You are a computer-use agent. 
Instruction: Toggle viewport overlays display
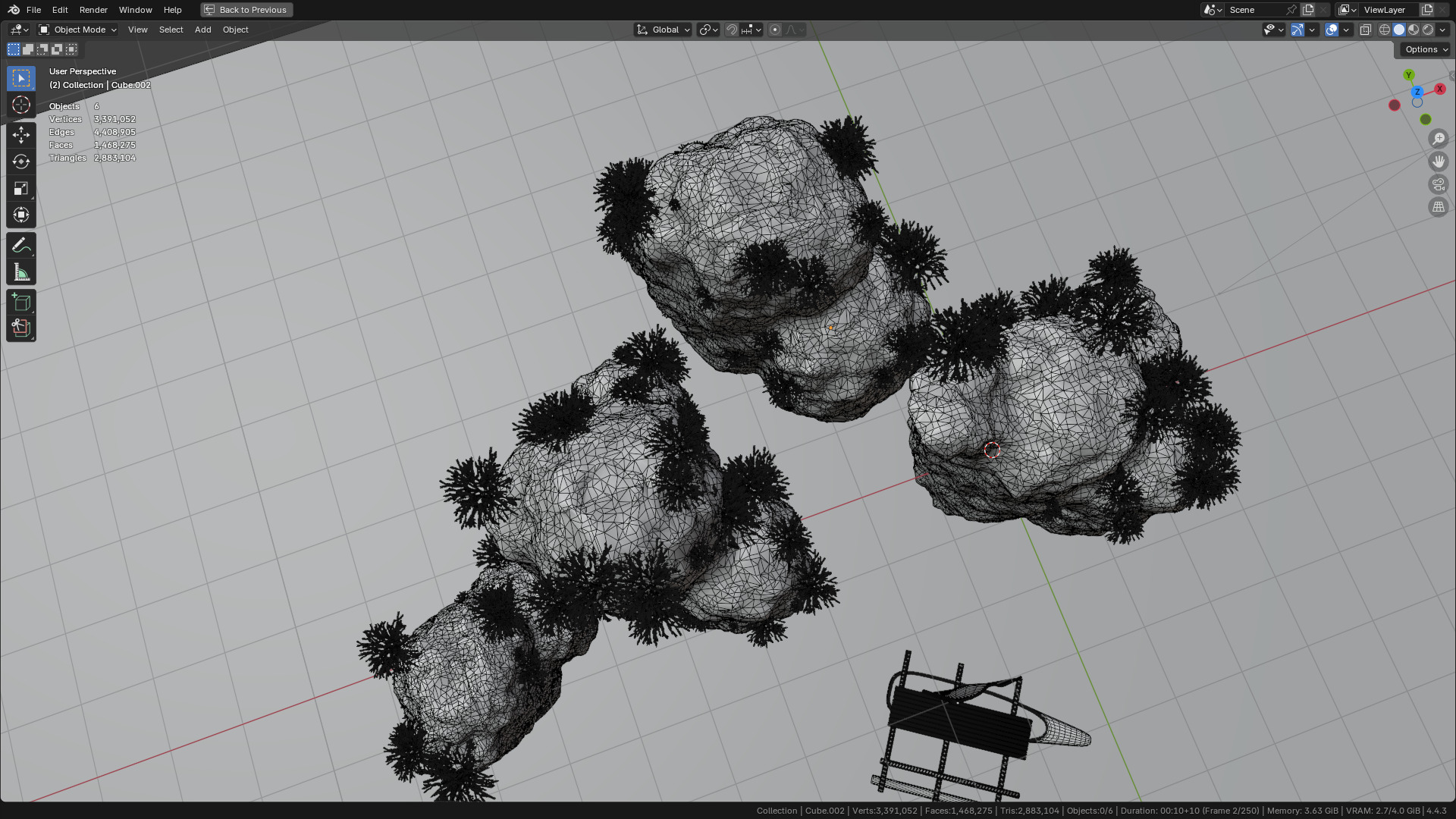click(1332, 30)
